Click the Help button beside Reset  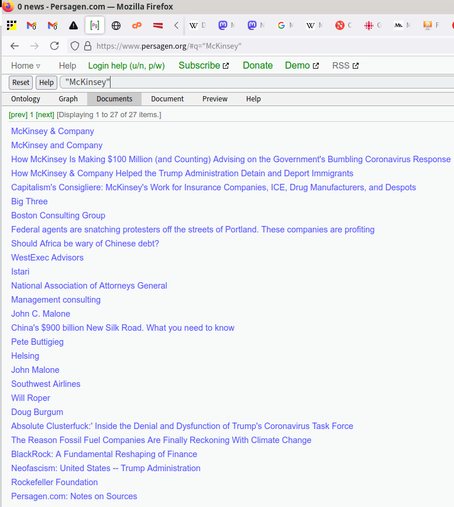pyautogui.click(x=46, y=82)
